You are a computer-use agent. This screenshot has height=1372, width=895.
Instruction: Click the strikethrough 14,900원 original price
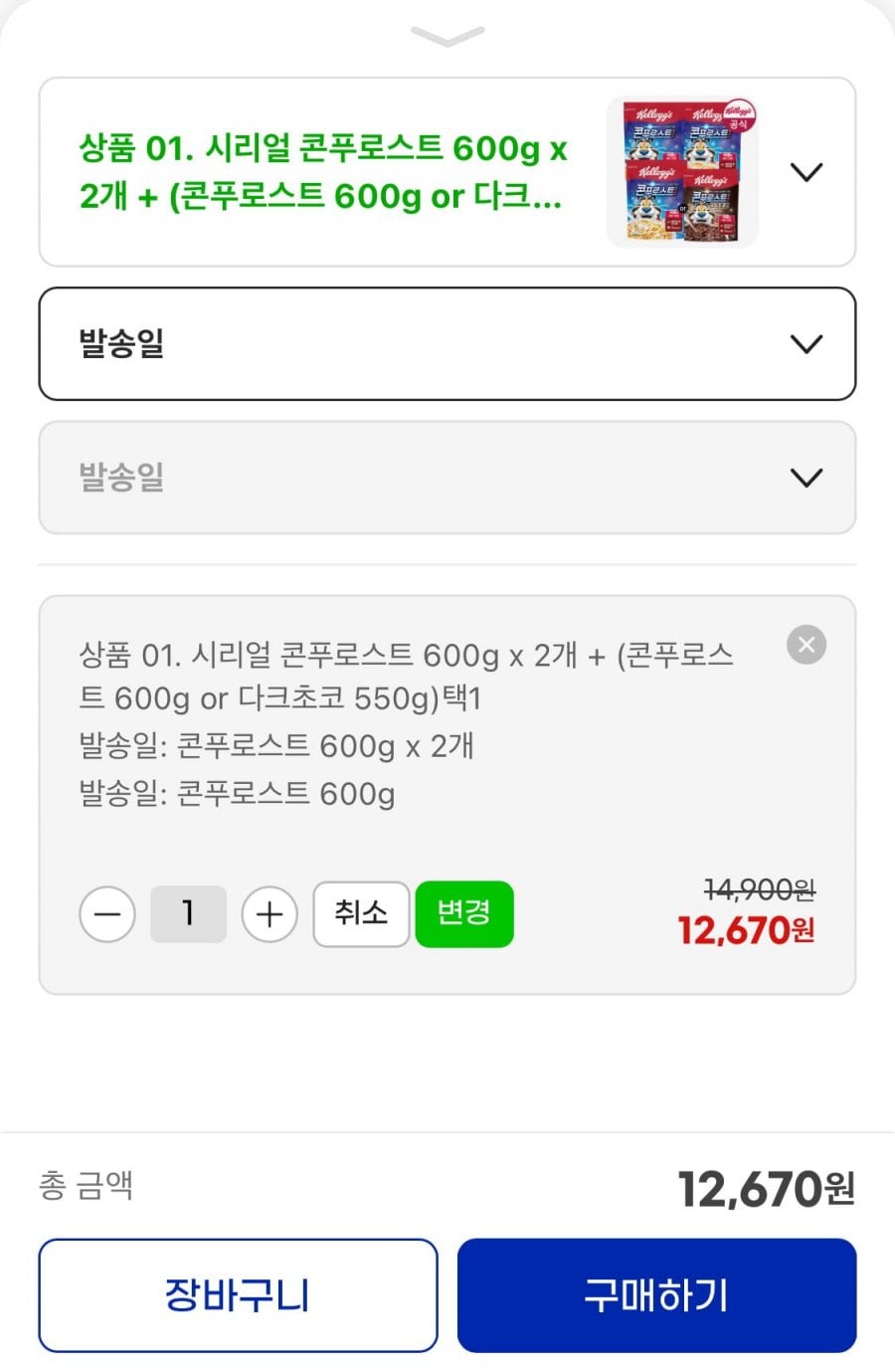click(759, 888)
